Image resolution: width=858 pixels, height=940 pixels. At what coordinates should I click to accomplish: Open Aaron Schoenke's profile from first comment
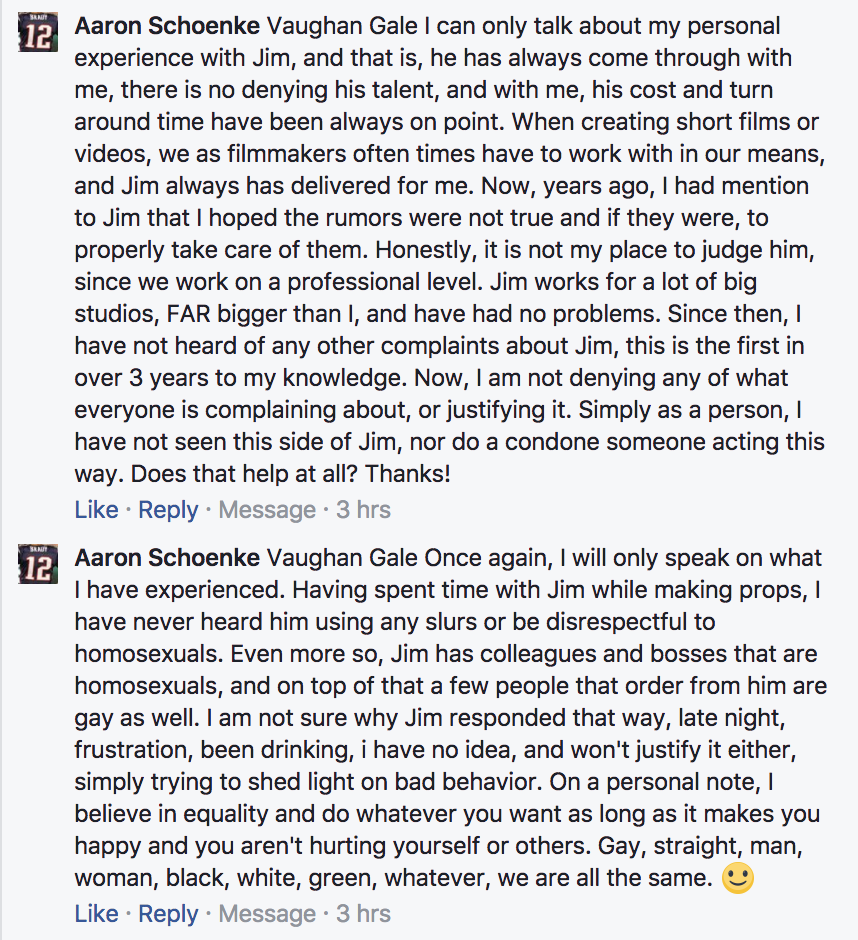(167, 26)
